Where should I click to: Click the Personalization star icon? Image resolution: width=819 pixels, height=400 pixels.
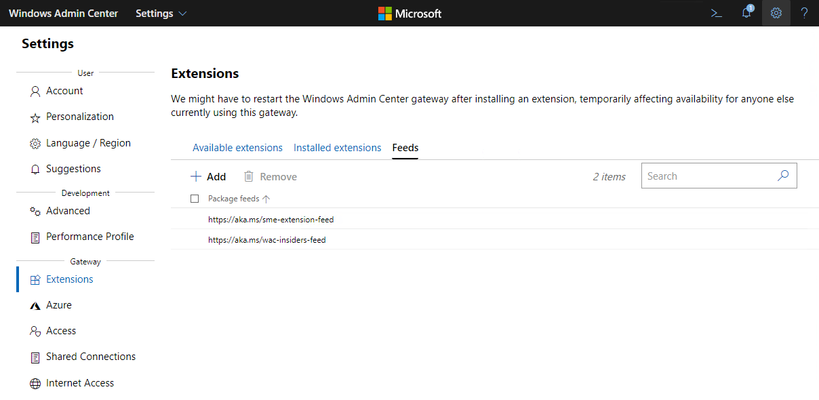(x=35, y=118)
